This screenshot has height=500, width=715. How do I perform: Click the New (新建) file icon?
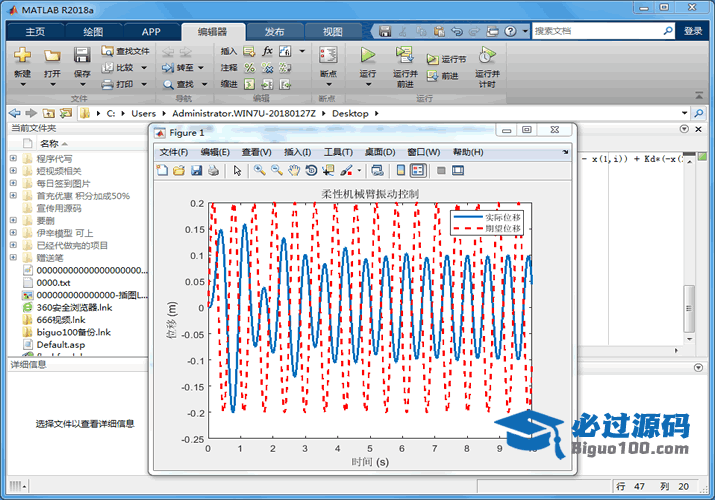22,56
